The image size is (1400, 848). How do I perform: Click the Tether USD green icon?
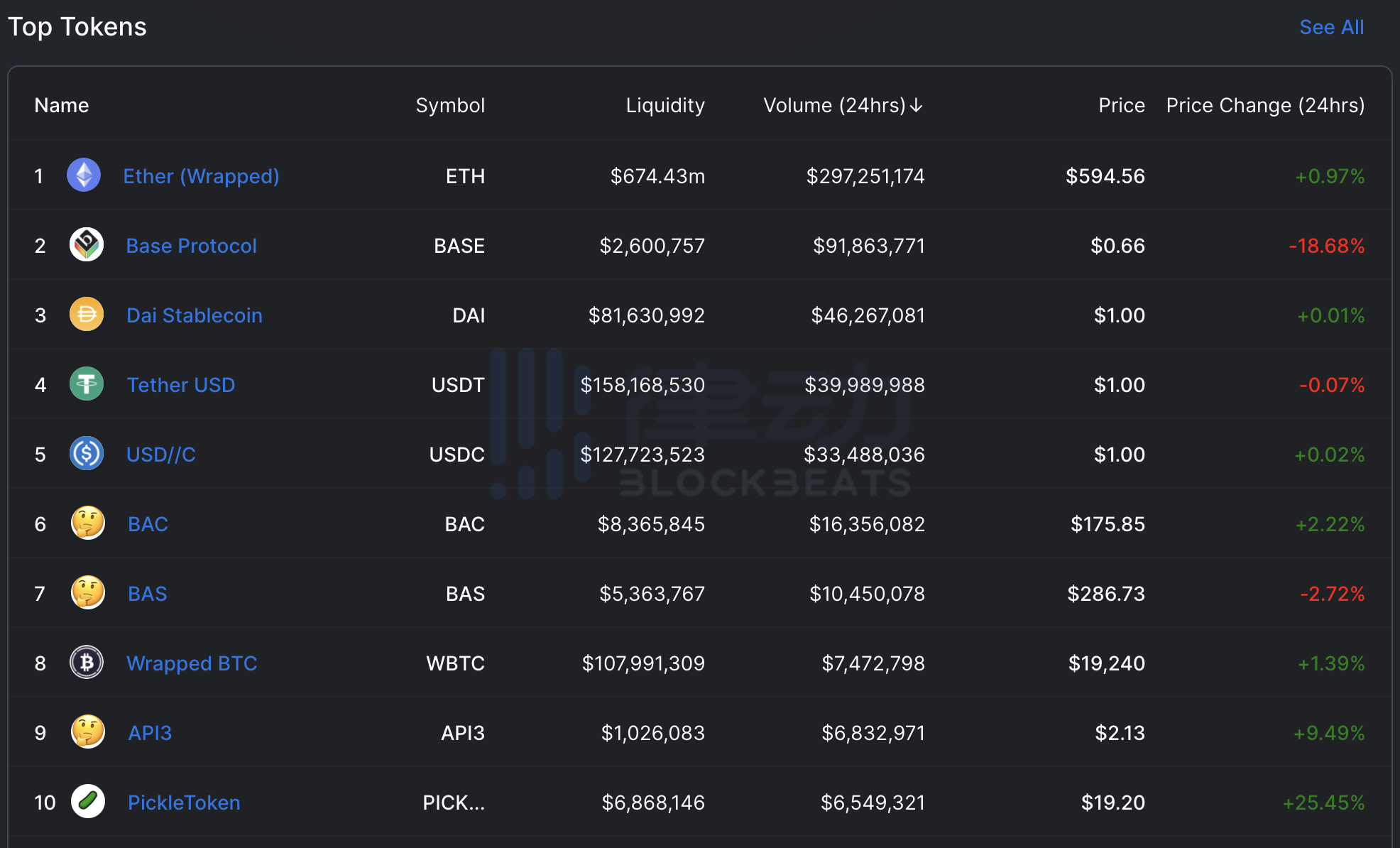click(87, 384)
